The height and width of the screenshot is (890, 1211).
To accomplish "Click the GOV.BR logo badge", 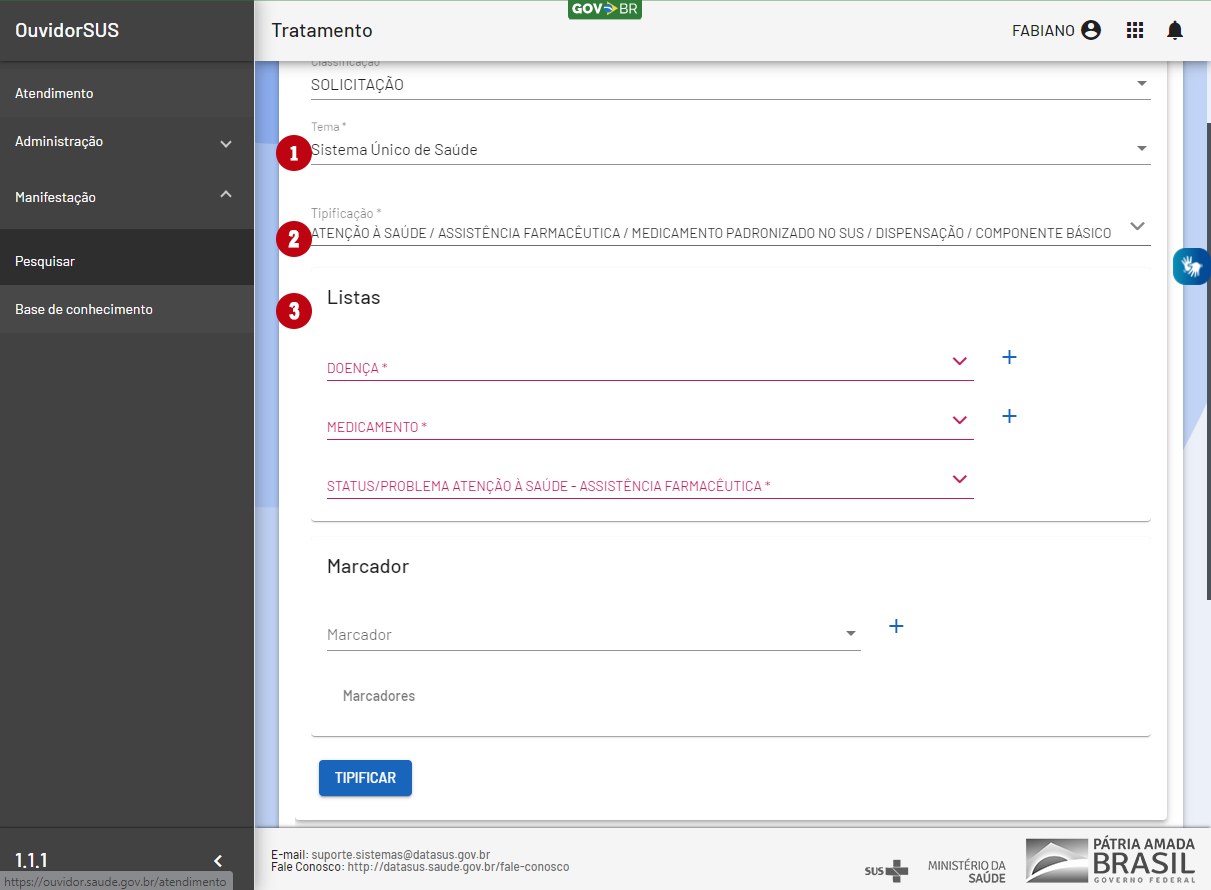I will point(604,9).
